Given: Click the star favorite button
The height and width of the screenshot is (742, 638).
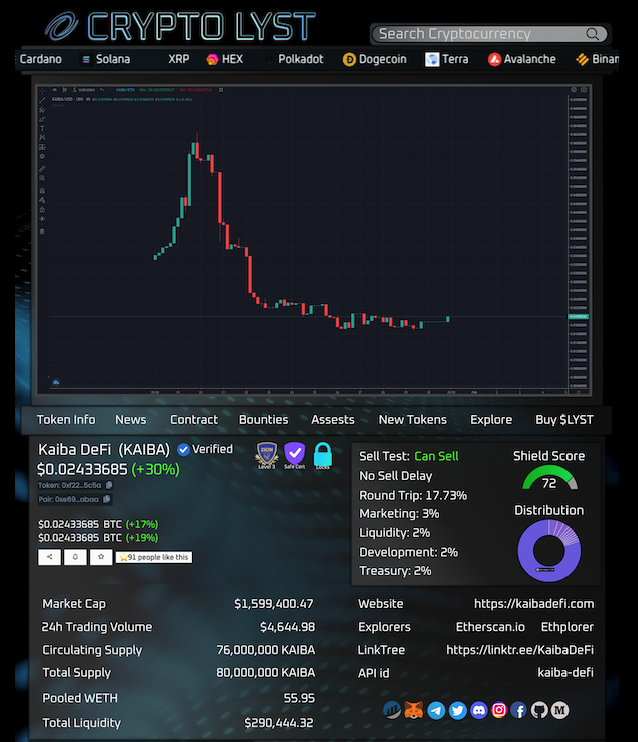Looking at the screenshot, I should tap(101, 557).
